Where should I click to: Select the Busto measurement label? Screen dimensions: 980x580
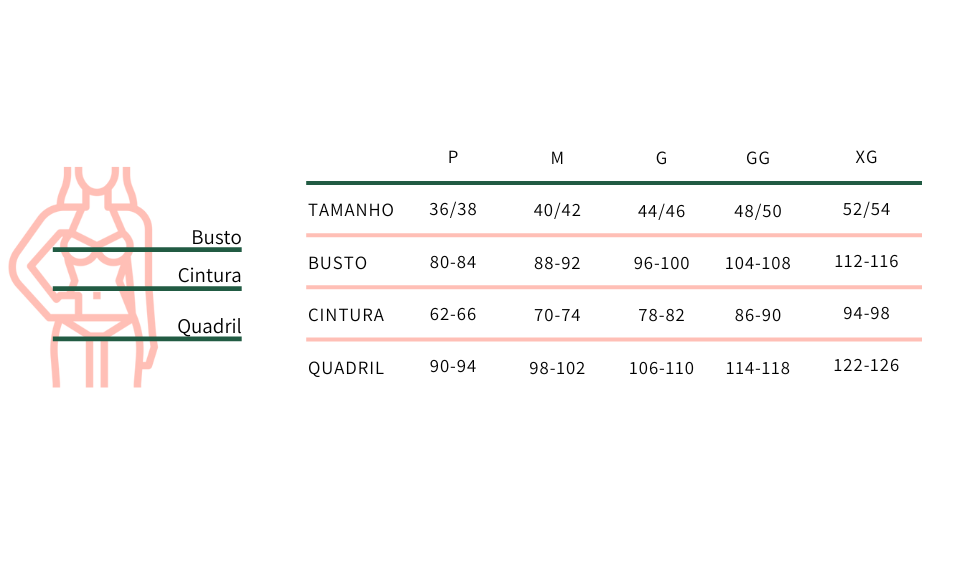pos(216,238)
